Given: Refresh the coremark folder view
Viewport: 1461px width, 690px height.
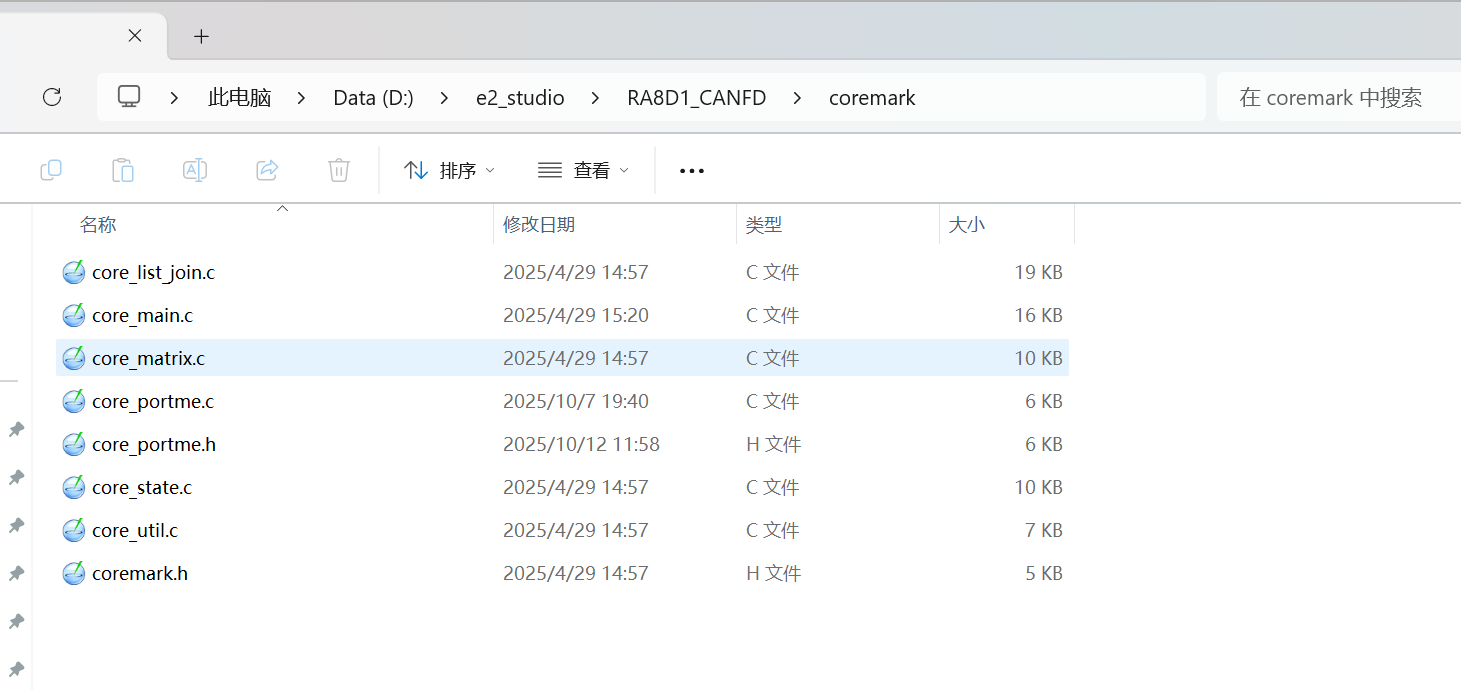Looking at the screenshot, I should [52, 97].
